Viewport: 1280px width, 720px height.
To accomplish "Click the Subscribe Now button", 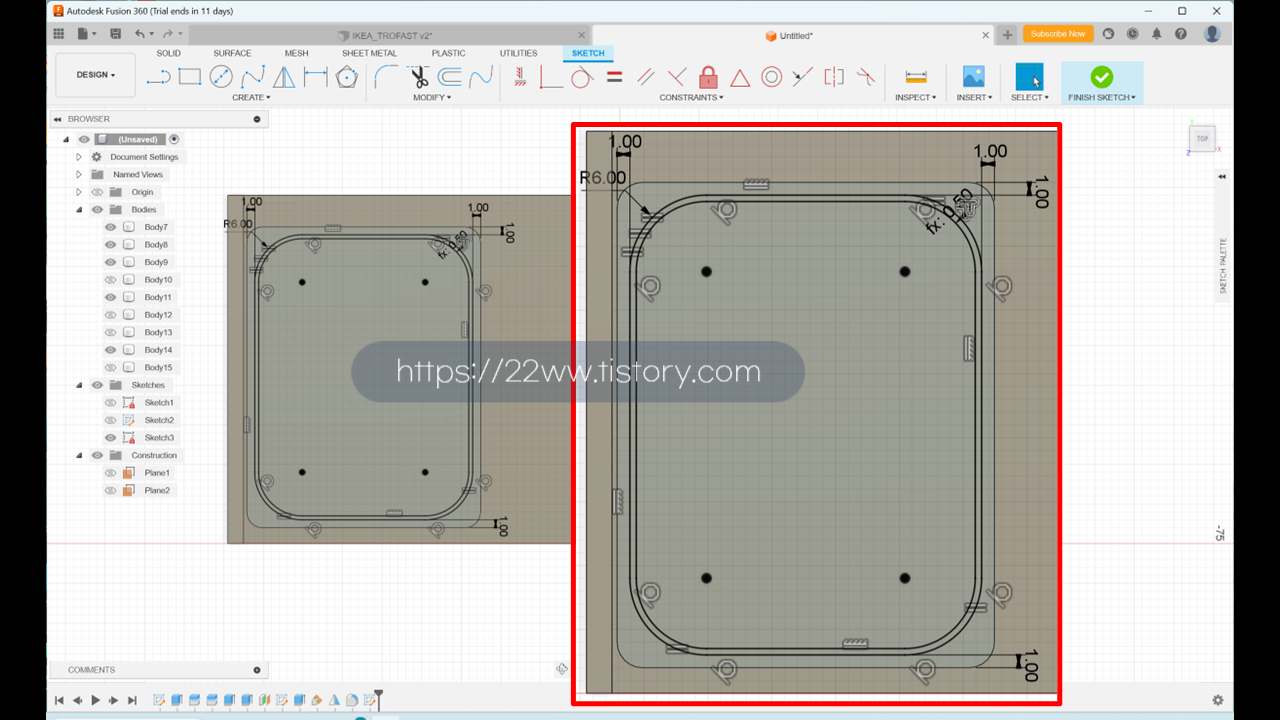I will (x=1057, y=34).
